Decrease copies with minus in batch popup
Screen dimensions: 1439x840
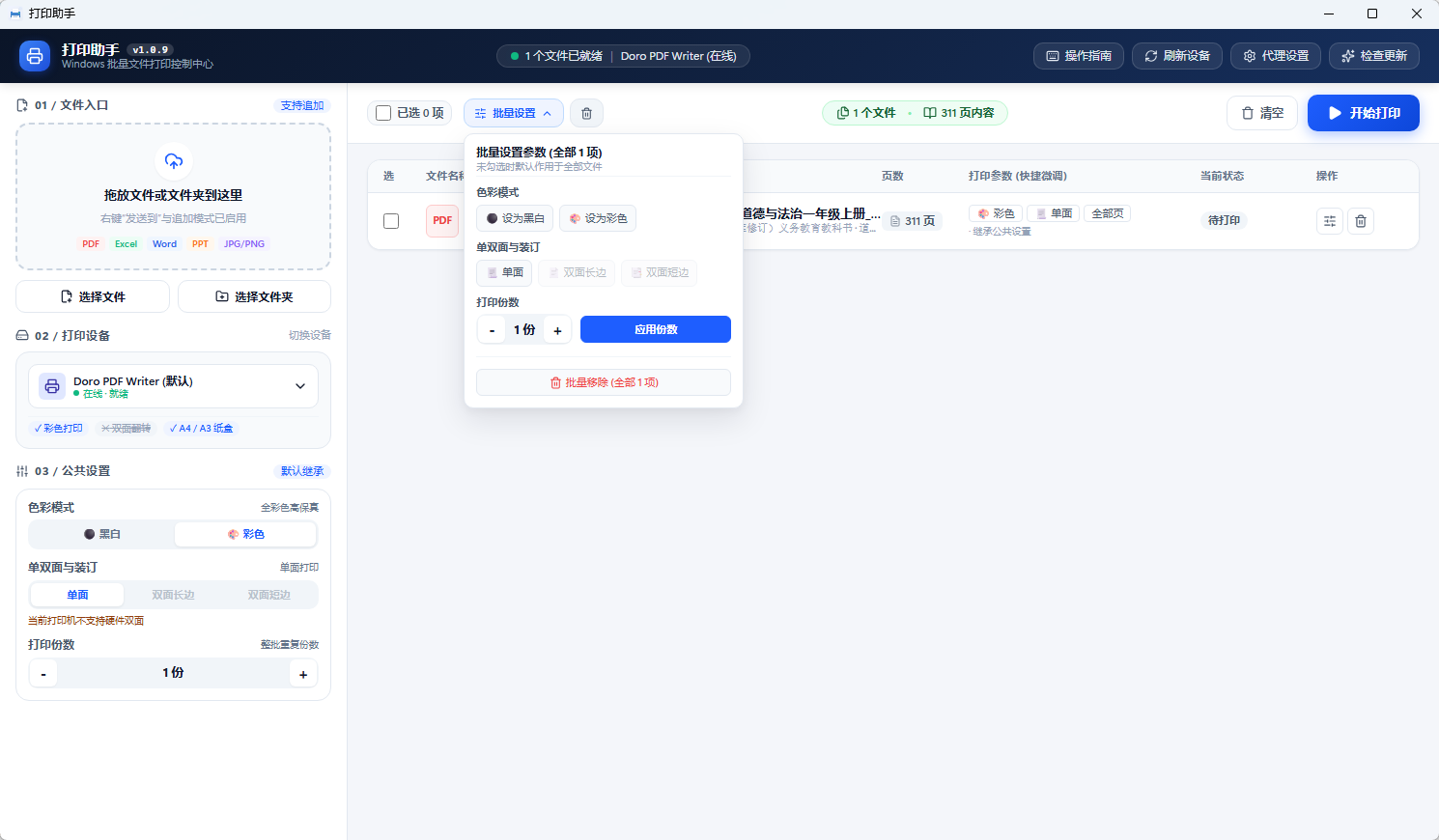492,330
